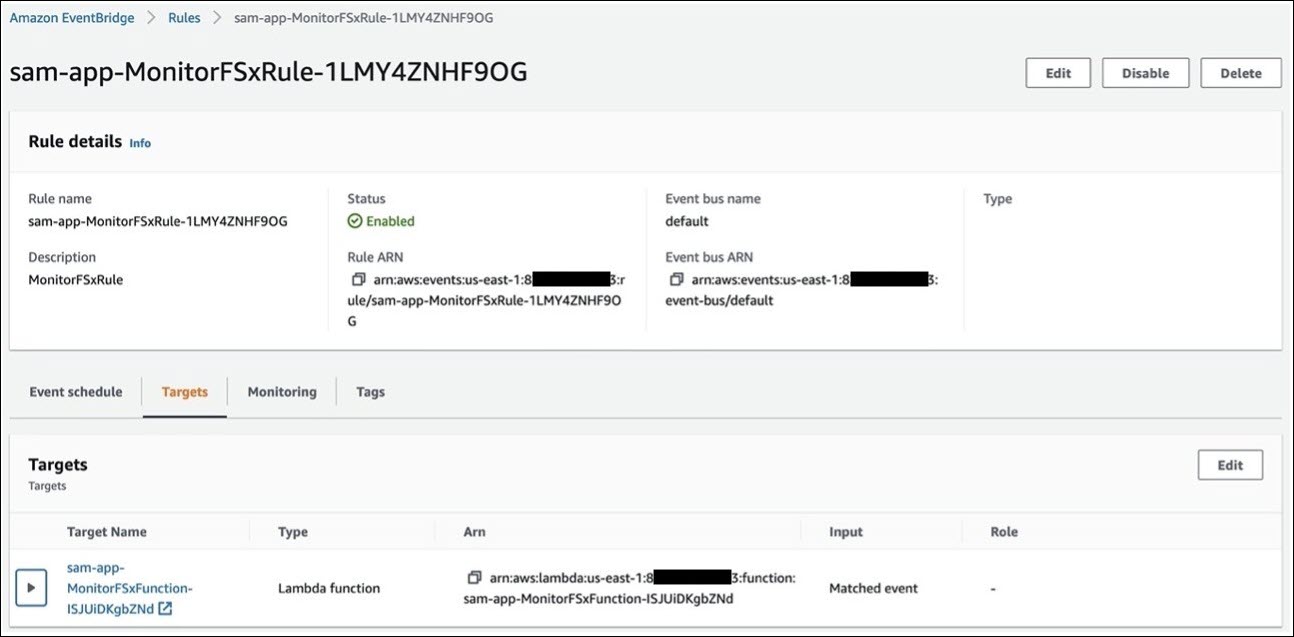Click the Description field label
Viewport: 1294px width, 637px height.
[x=62, y=257]
